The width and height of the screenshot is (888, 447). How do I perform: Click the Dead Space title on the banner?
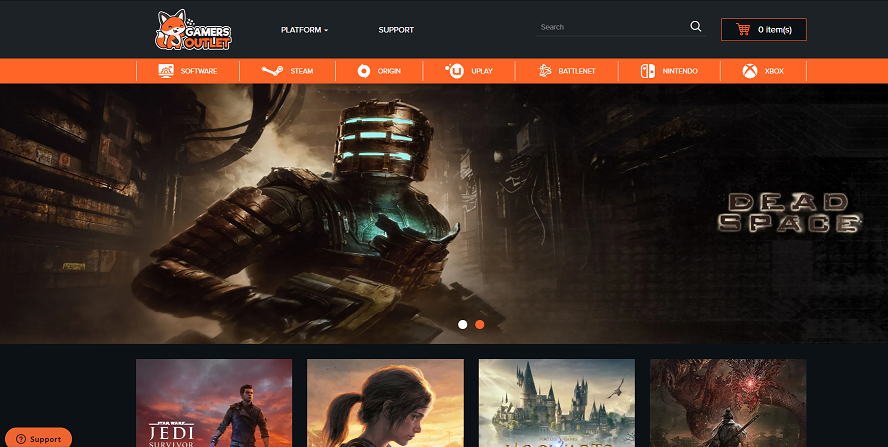click(789, 213)
